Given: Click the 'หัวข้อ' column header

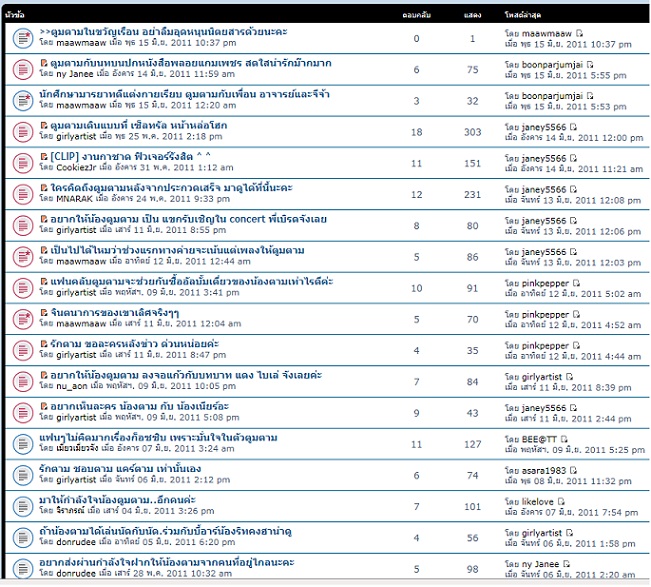Looking at the screenshot, I should pyautogui.click(x=15, y=15).
